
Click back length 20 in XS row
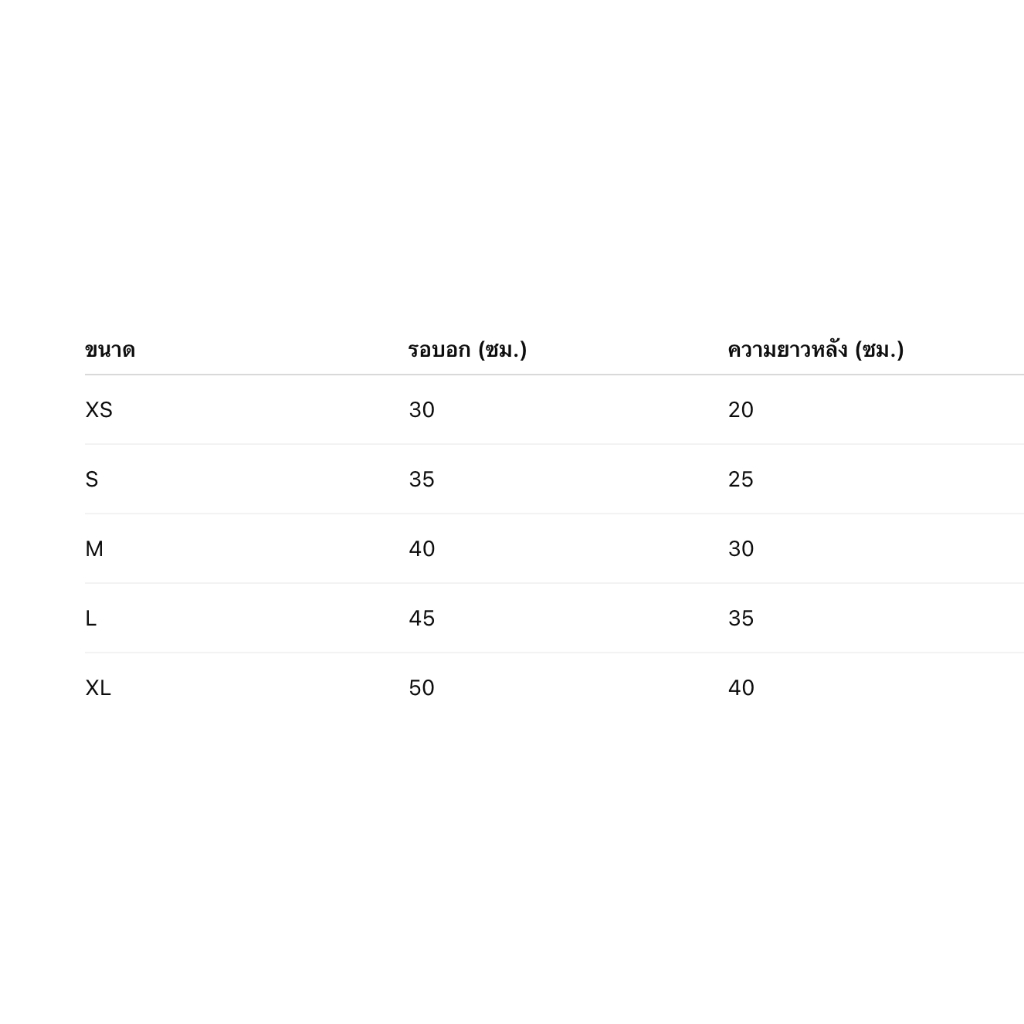741,409
